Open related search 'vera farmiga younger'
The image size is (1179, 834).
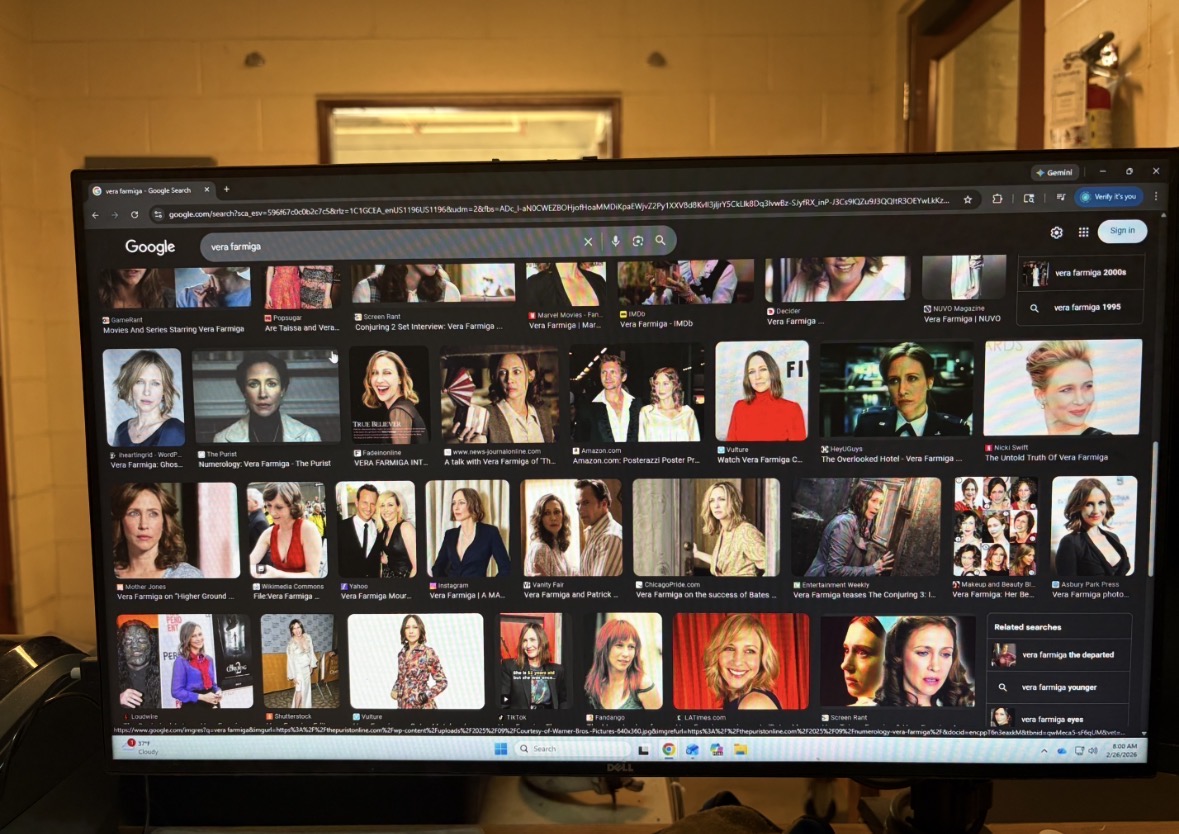coord(1059,687)
